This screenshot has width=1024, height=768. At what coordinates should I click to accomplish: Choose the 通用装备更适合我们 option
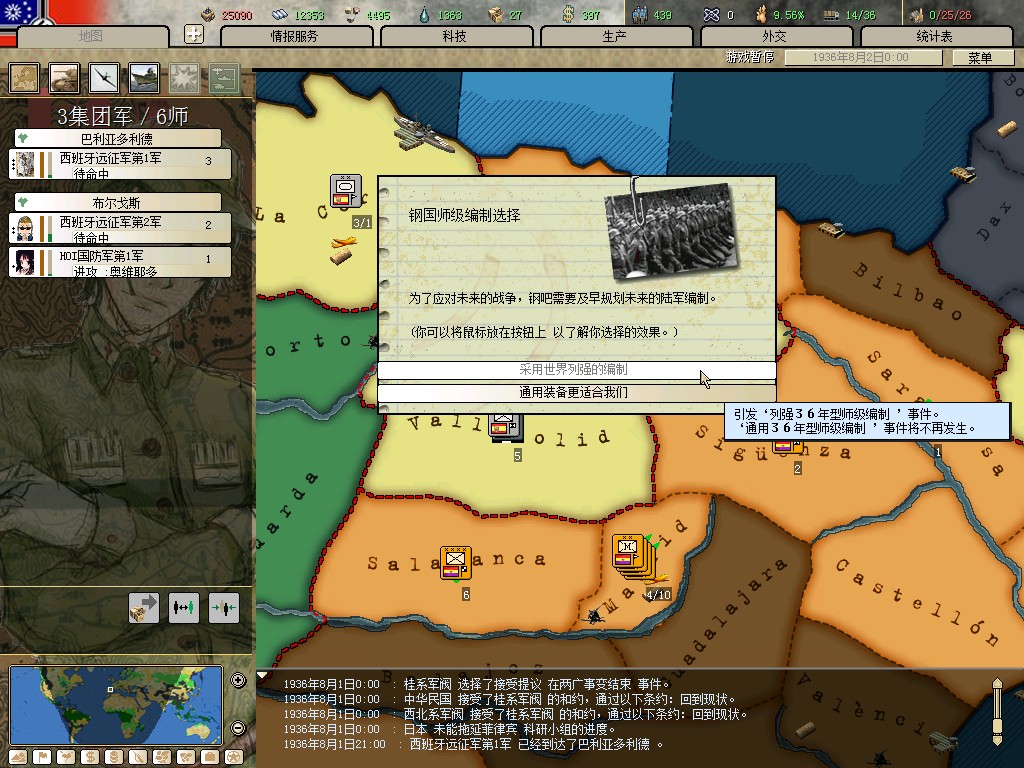pos(576,393)
